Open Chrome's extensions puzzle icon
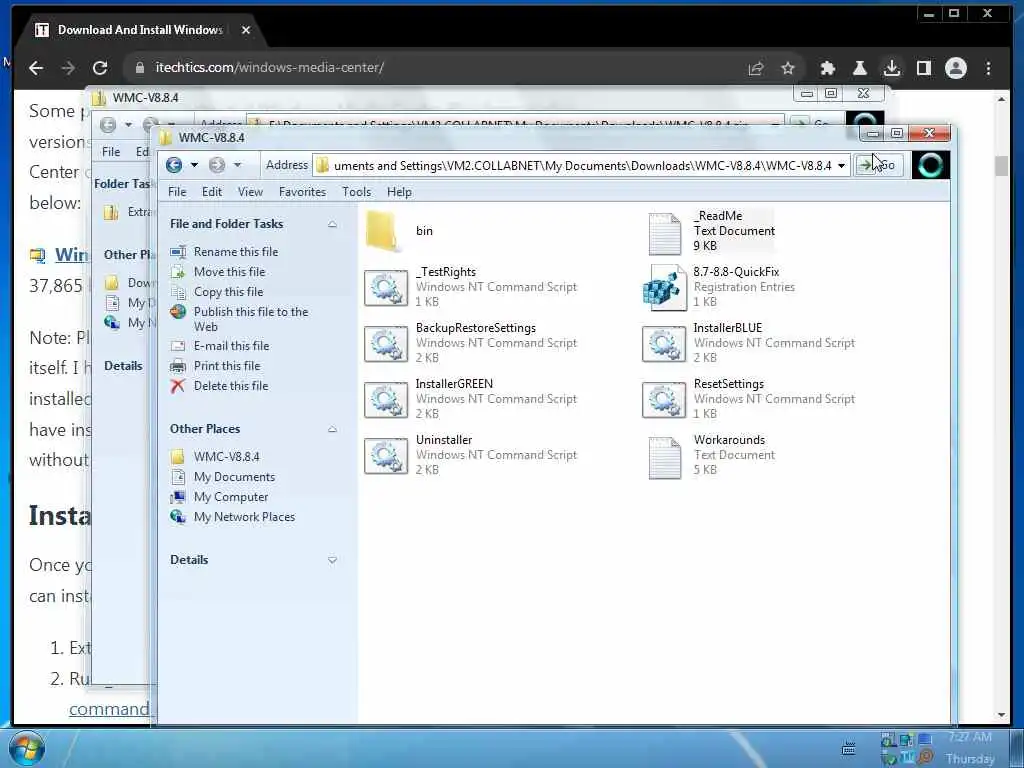Screen dimensions: 1024x768 [827, 68]
